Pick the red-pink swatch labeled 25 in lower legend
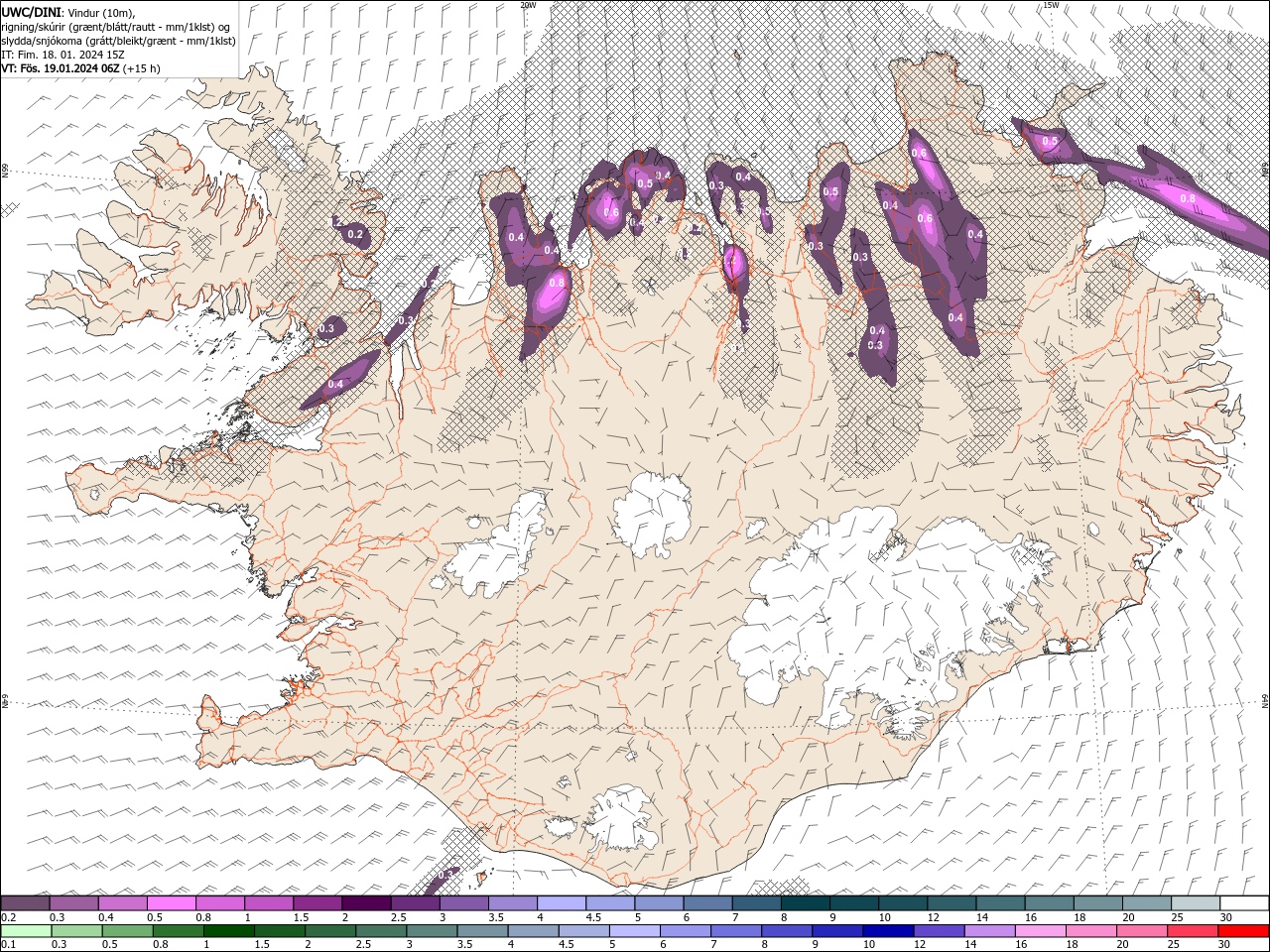The width and height of the screenshot is (1270, 952). pos(1193,931)
